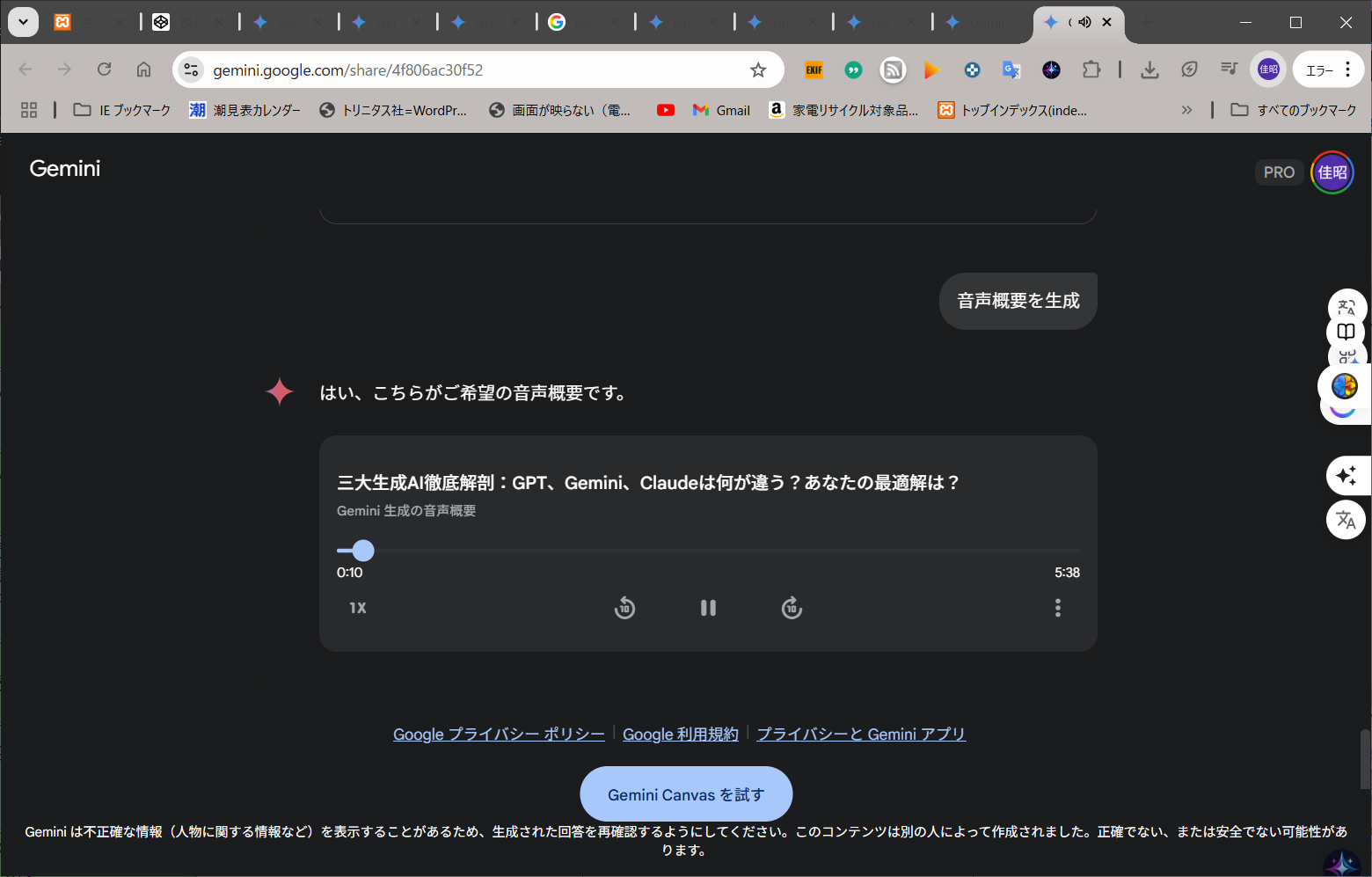Open the dark purple star extension

point(1051,69)
